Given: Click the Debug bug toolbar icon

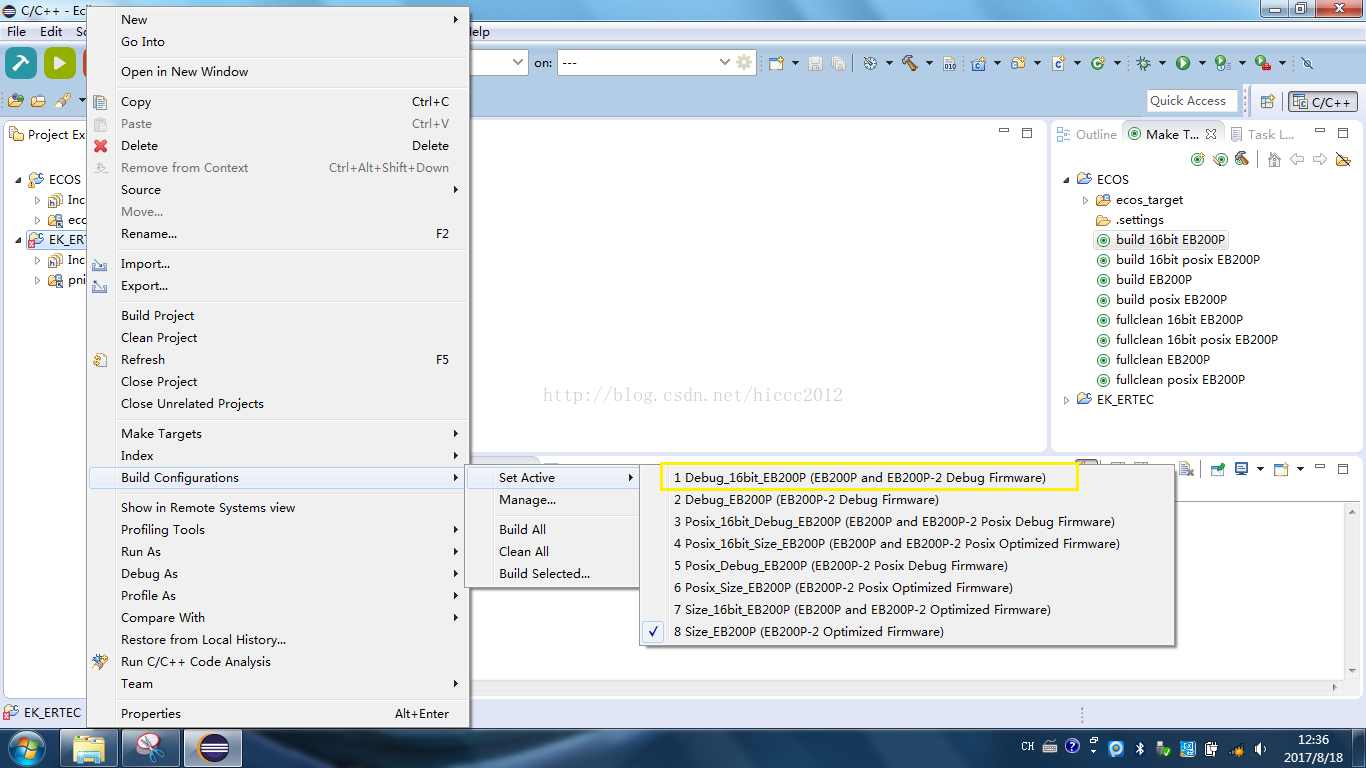Looking at the screenshot, I should click(x=1144, y=63).
